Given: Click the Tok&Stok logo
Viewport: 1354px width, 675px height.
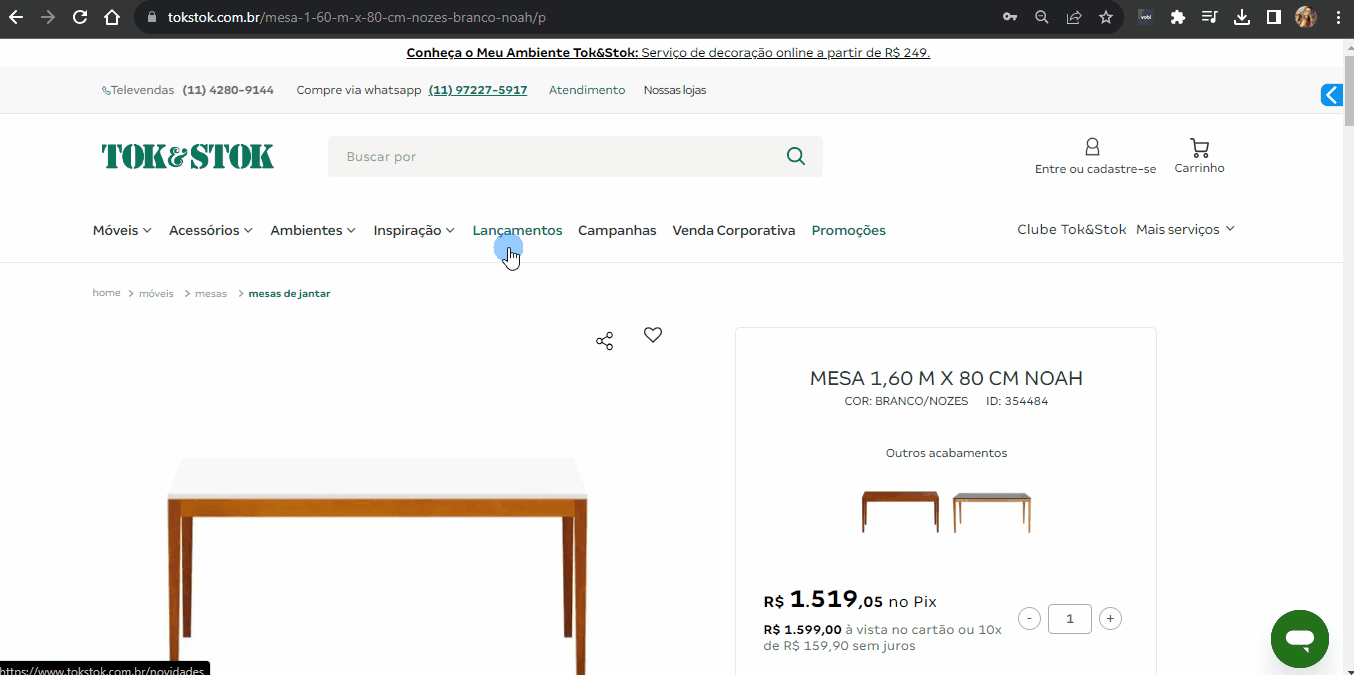Looking at the screenshot, I should (188, 156).
